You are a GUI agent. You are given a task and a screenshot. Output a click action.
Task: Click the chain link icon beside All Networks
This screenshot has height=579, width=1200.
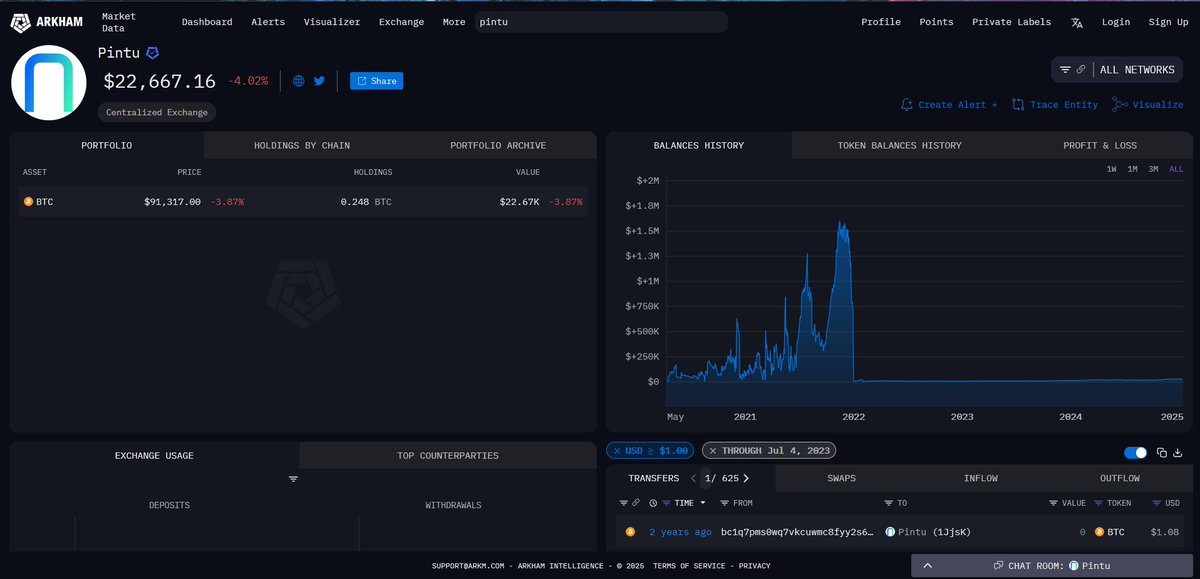coord(1081,70)
